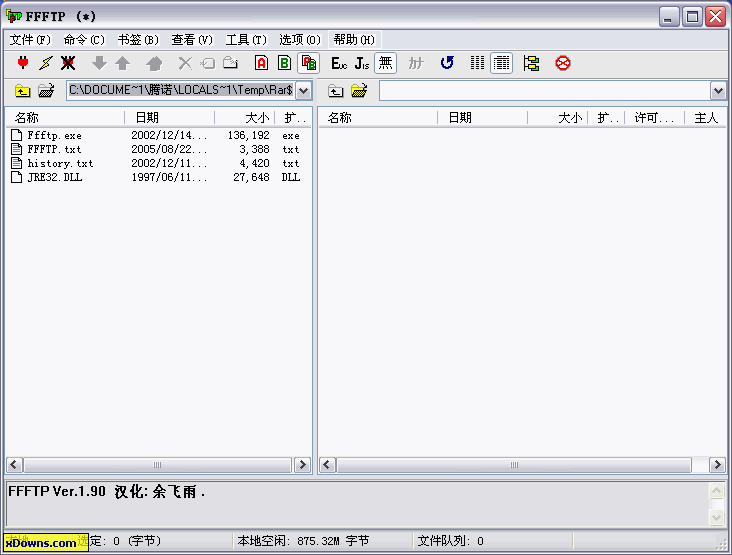Click remote pane scroll-left arrow

pos(327,465)
